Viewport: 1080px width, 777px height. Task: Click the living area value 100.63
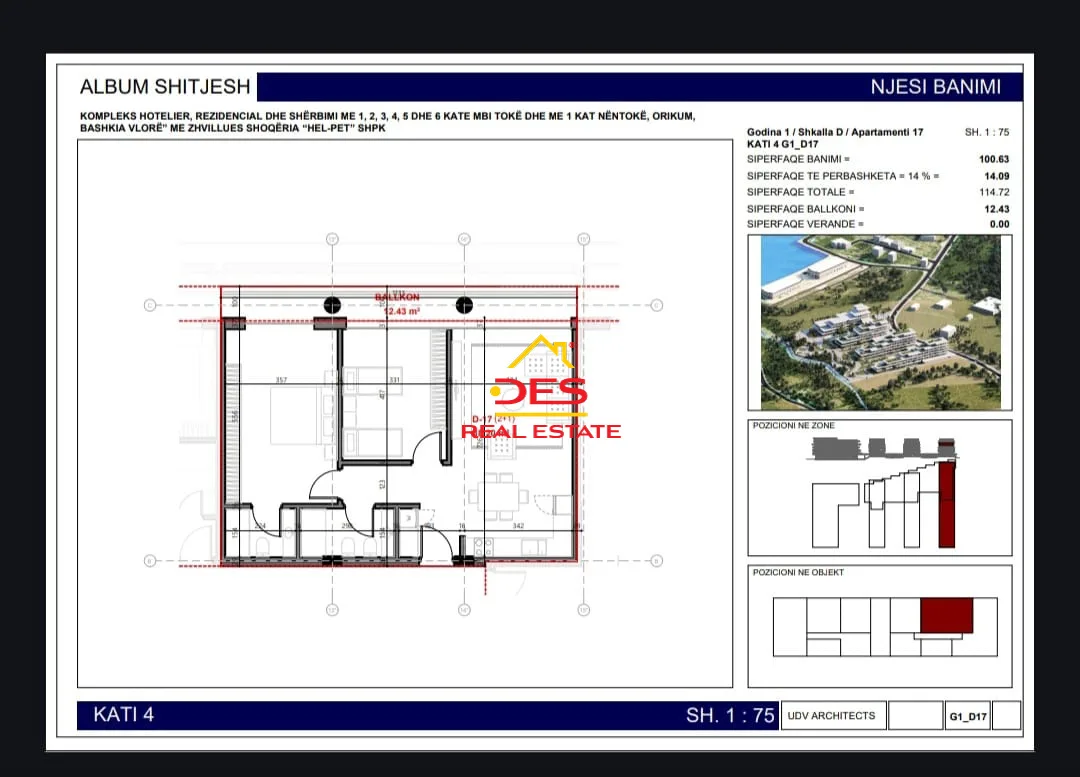(x=994, y=159)
